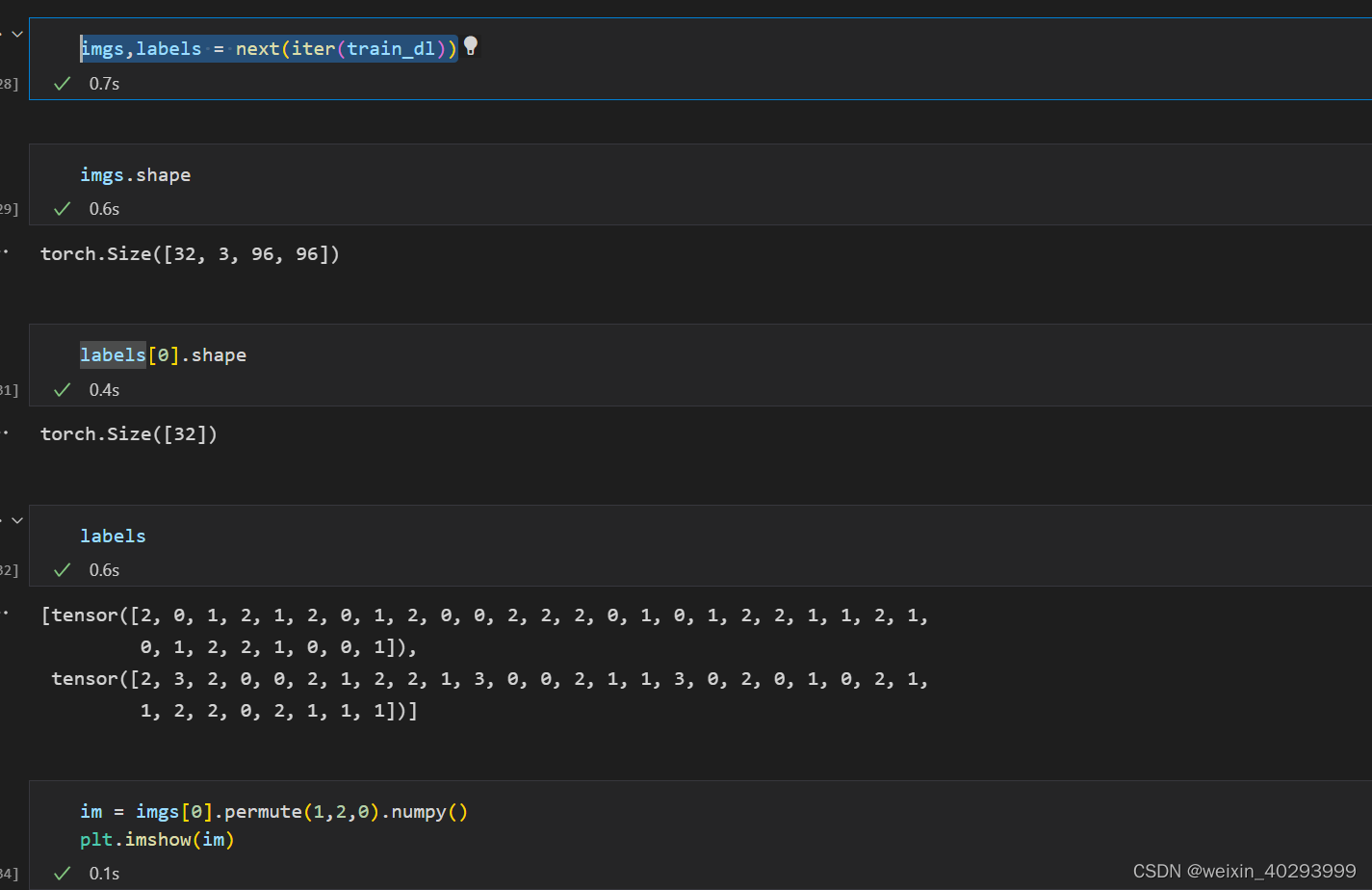
Task: Click the lightbulb code action icon
Action: [x=471, y=45]
